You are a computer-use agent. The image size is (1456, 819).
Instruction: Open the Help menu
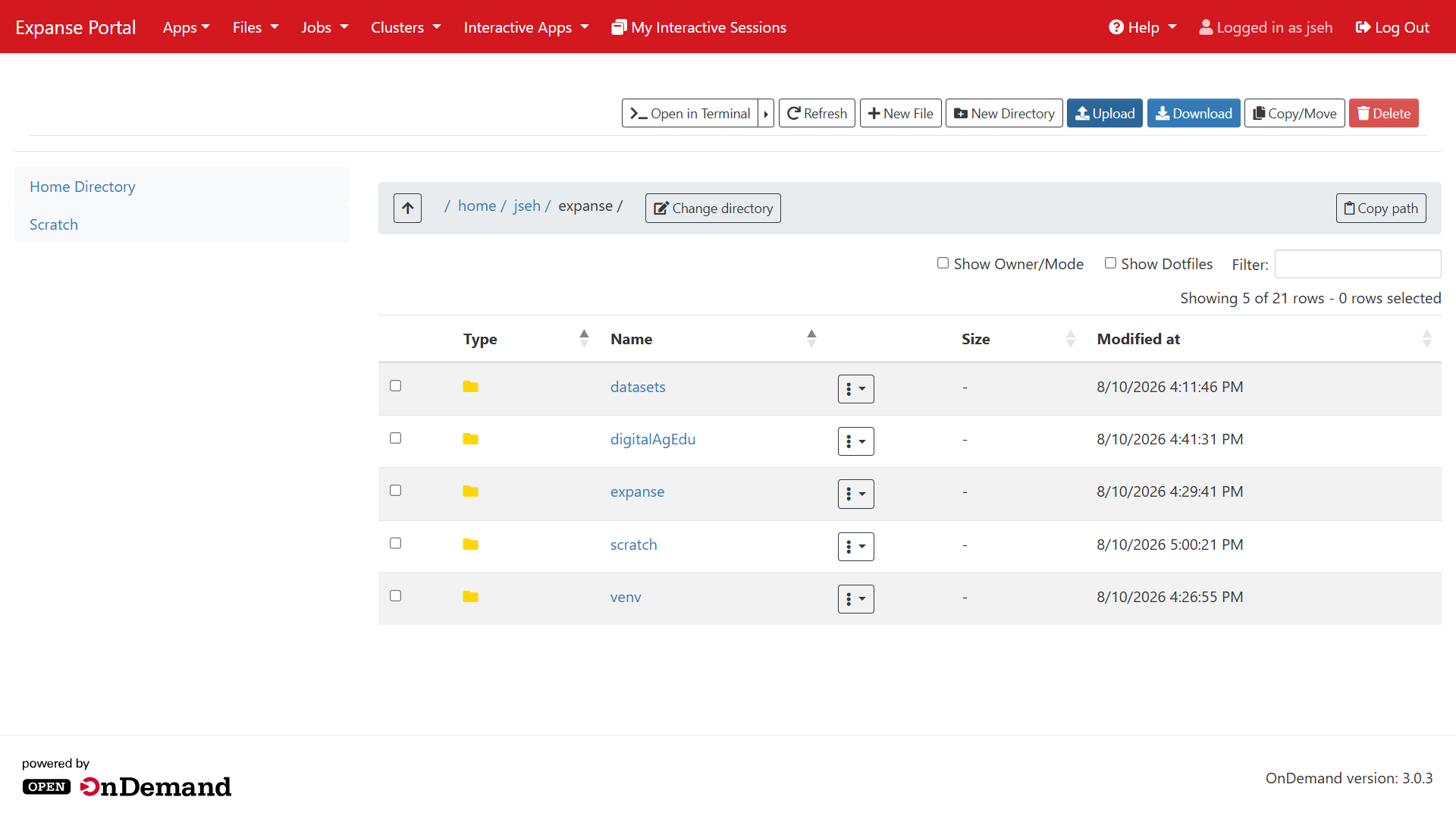pyautogui.click(x=1143, y=27)
